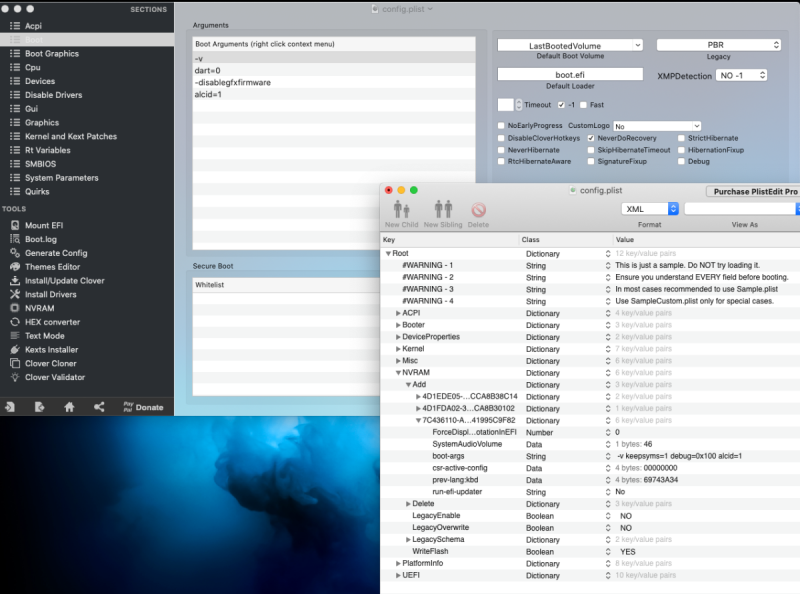Click the PayPal Donate button

(x=142, y=407)
